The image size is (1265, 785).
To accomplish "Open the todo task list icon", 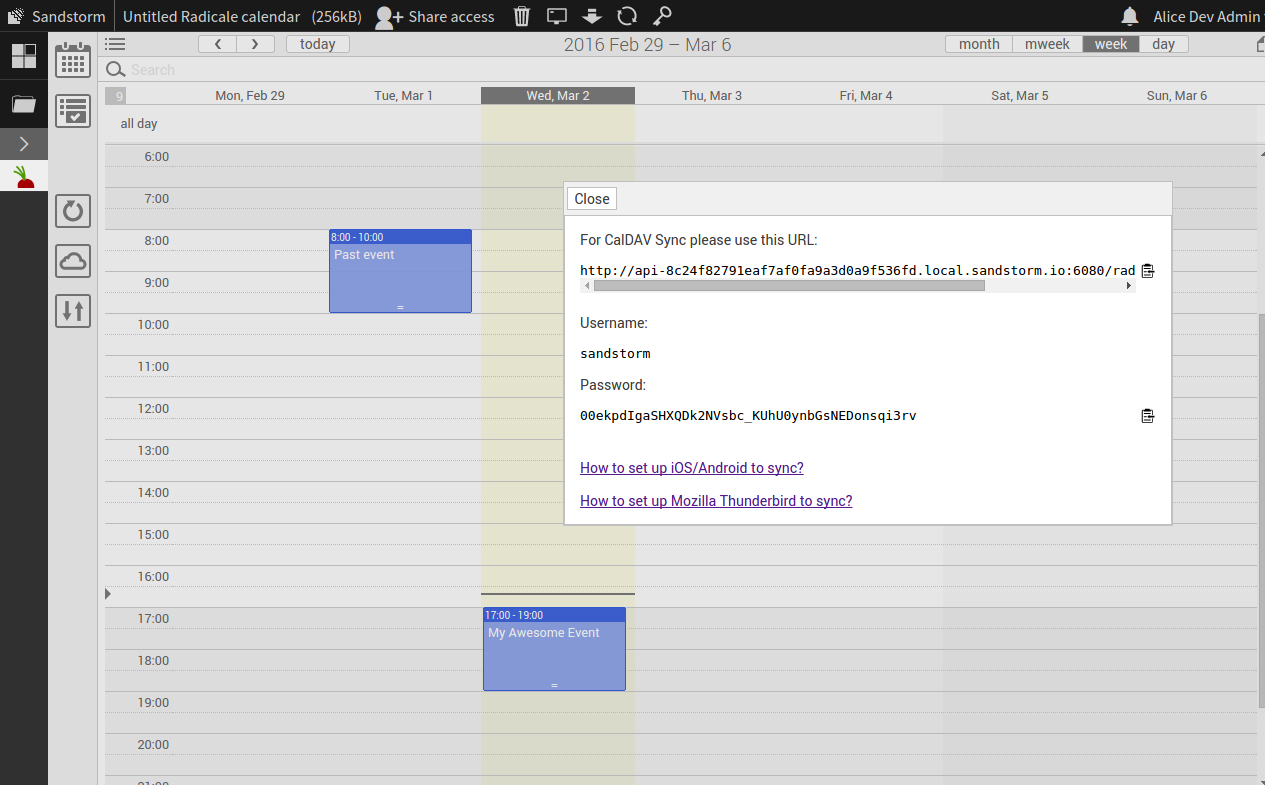I will tap(73, 110).
